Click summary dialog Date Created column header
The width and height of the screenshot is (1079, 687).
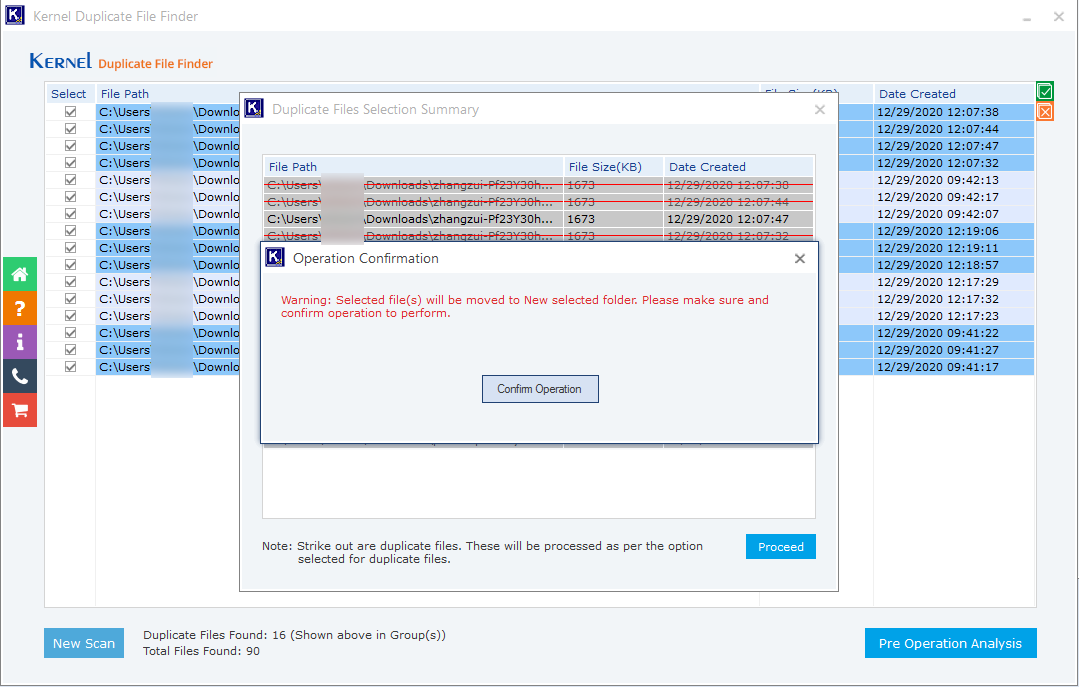(x=738, y=167)
